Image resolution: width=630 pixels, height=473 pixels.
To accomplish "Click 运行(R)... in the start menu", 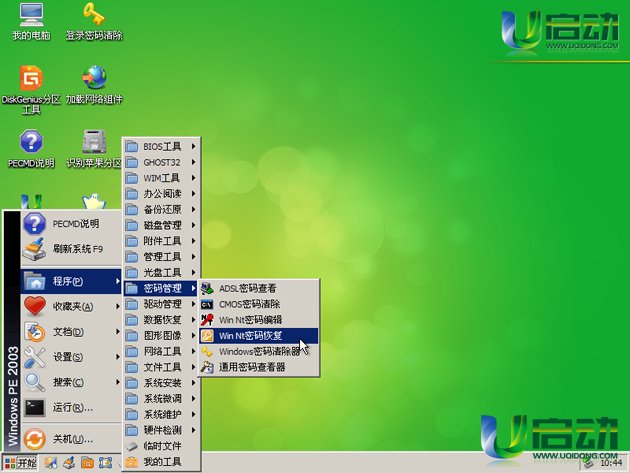I will (71, 407).
